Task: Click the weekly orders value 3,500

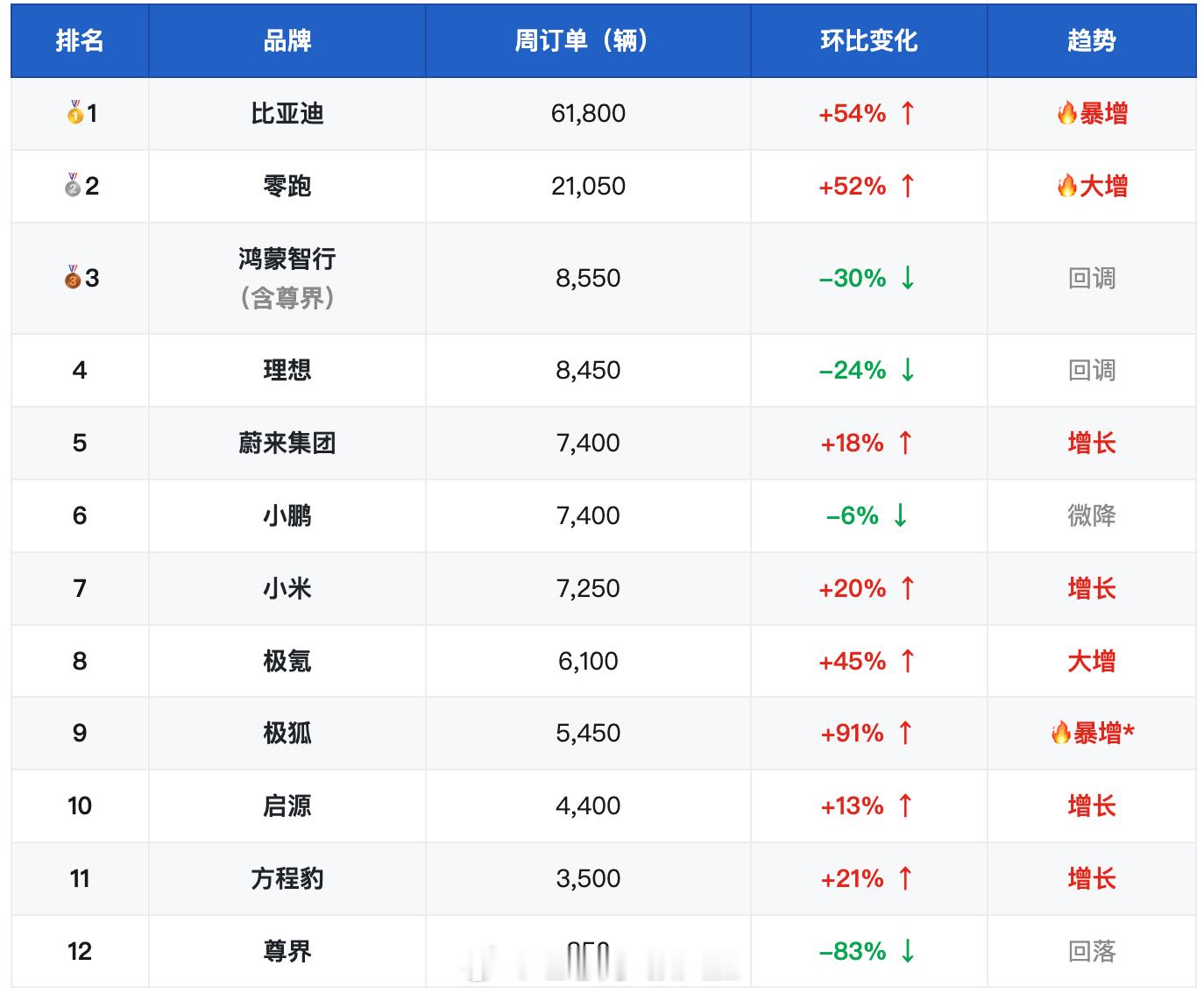Action: (x=588, y=878)
